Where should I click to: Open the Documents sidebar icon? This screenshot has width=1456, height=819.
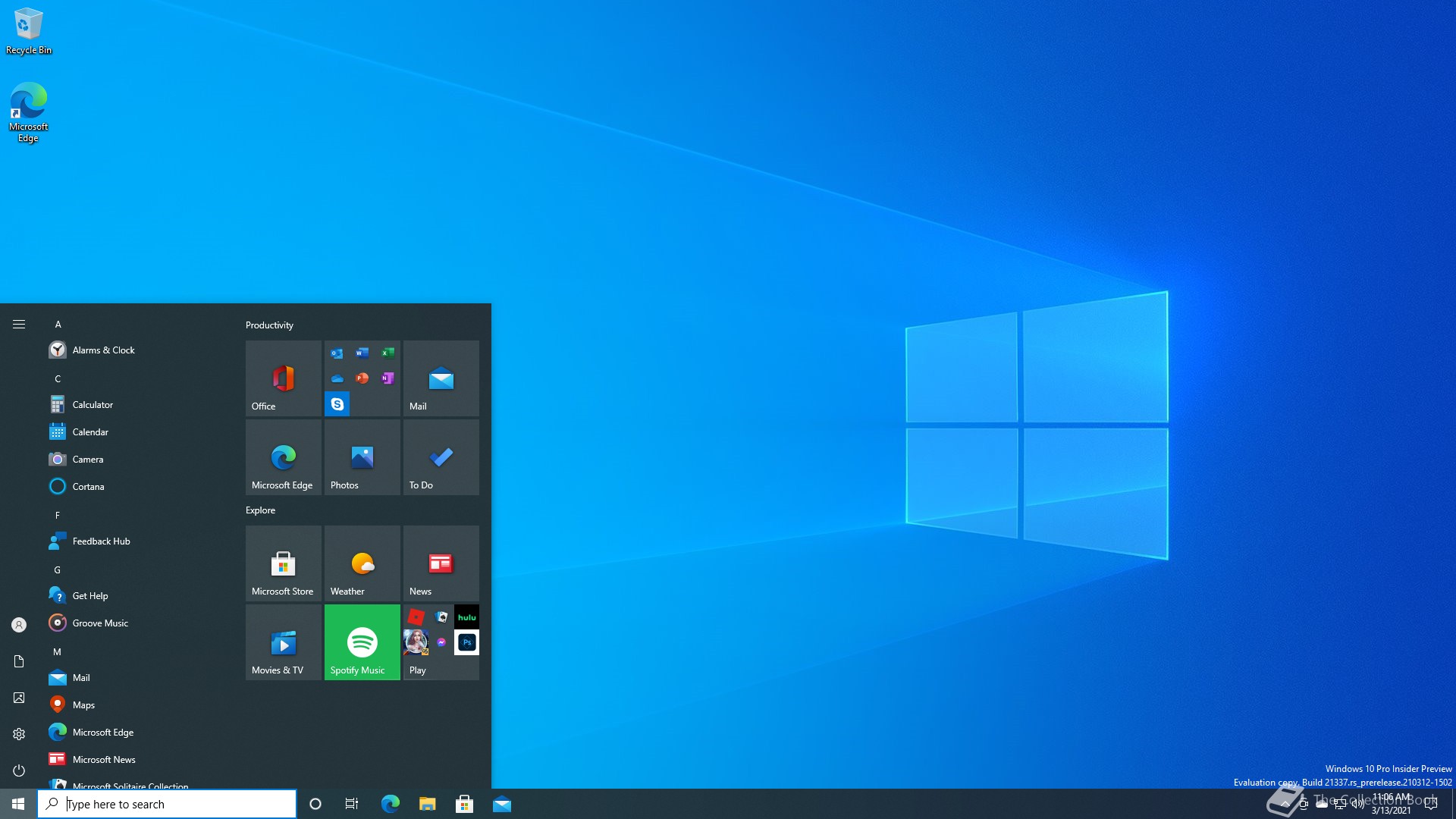pos(18,661)
